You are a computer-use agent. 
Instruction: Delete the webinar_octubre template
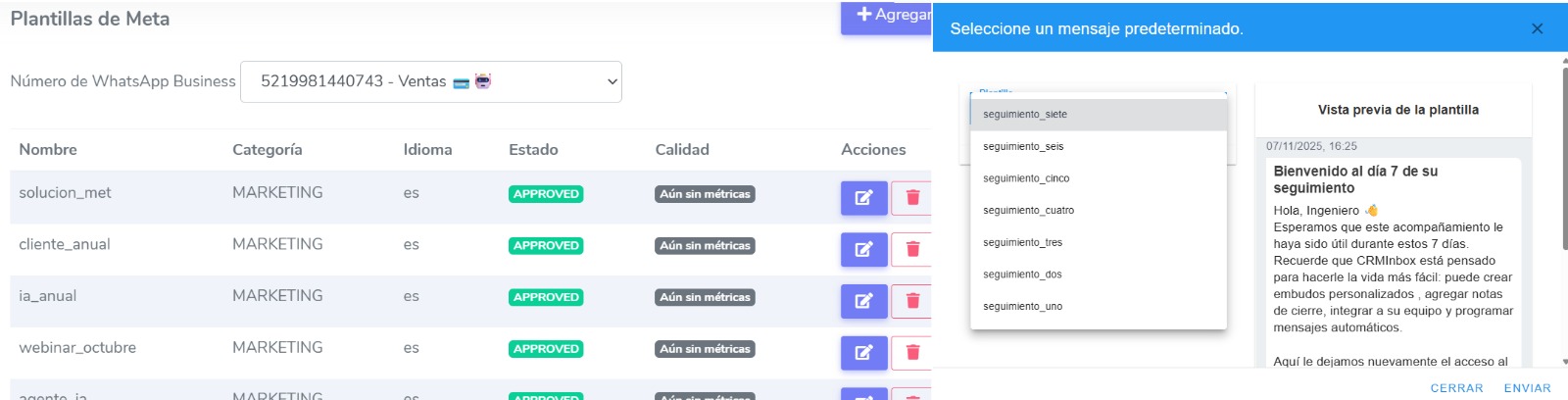pyautogui.click(x=911, y=352)
